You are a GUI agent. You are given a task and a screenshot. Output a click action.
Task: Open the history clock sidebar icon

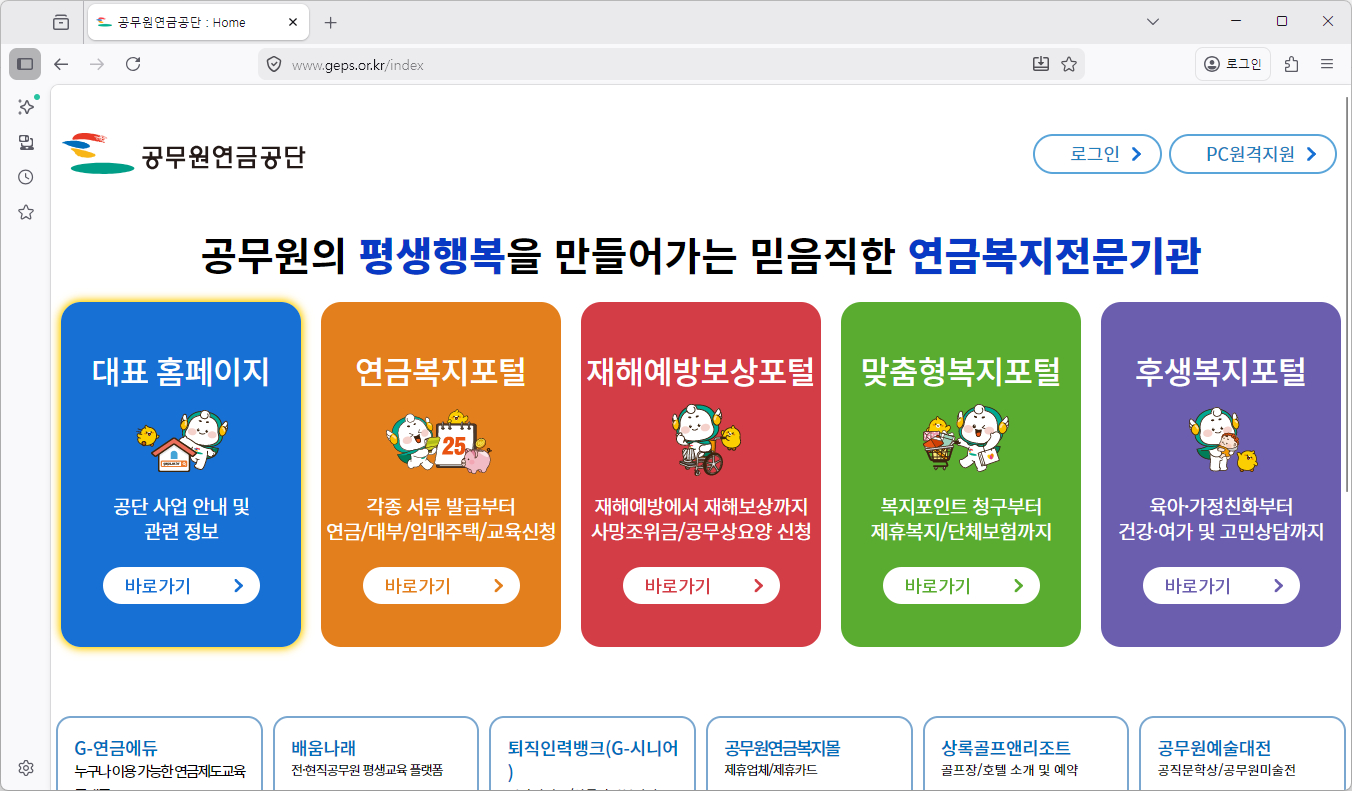[26, 177]
